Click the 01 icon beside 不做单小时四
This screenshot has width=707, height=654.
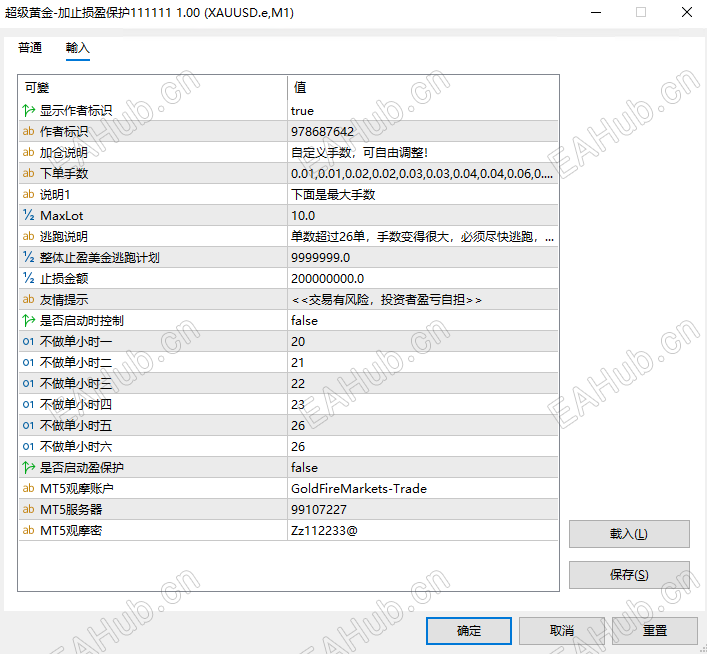pyautogui.click(x=28, y=405)
